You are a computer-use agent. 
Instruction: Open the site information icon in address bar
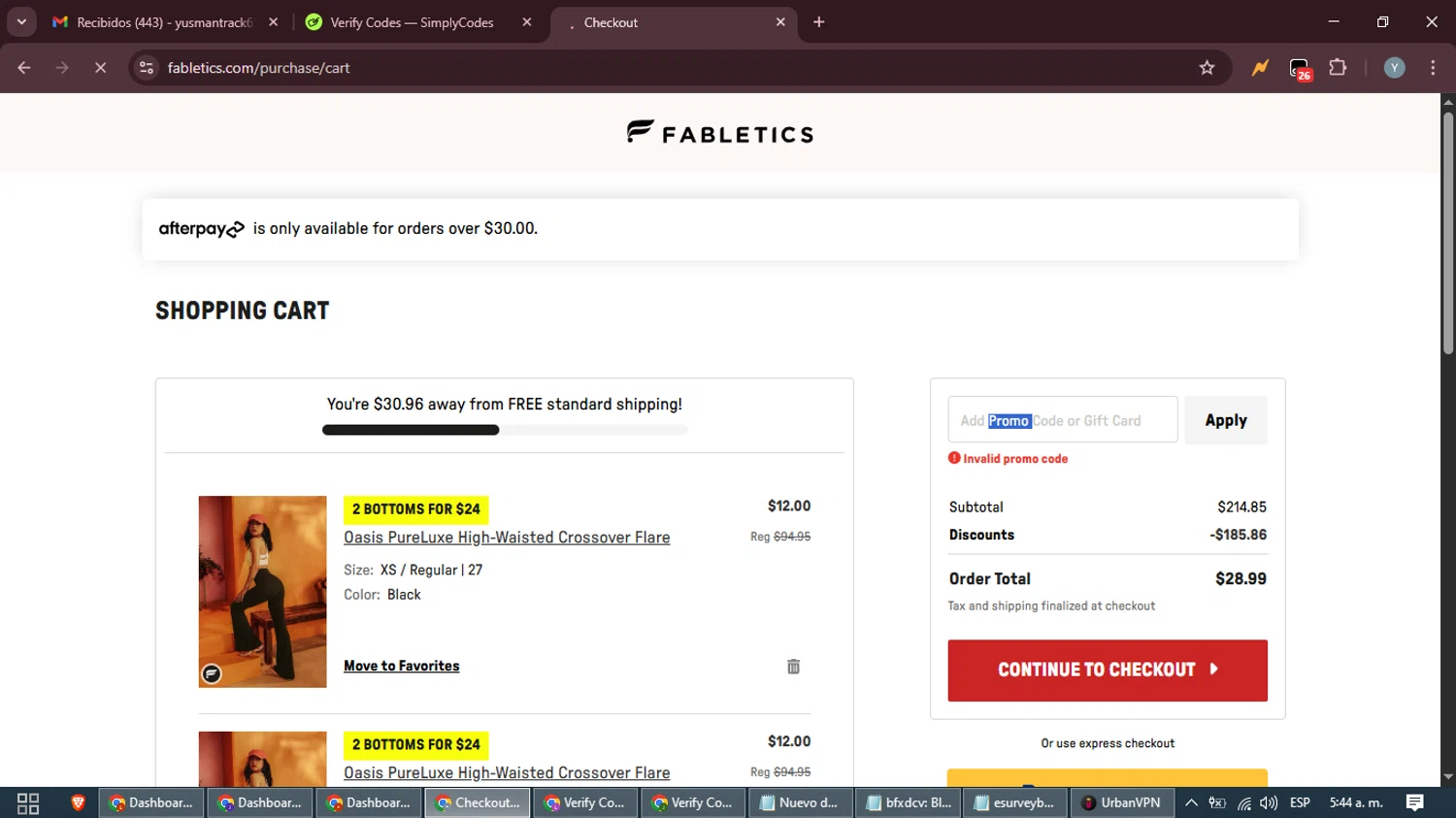point(147,68)
